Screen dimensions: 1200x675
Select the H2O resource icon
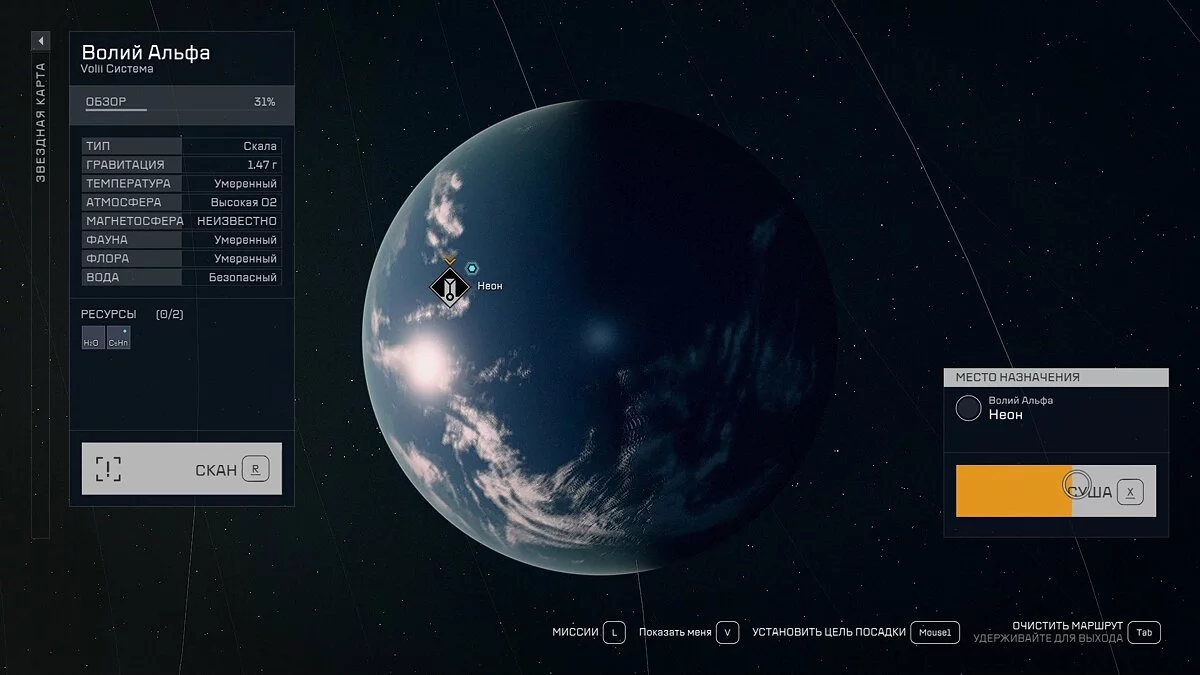pyautogui.click(x=92, y=338)
